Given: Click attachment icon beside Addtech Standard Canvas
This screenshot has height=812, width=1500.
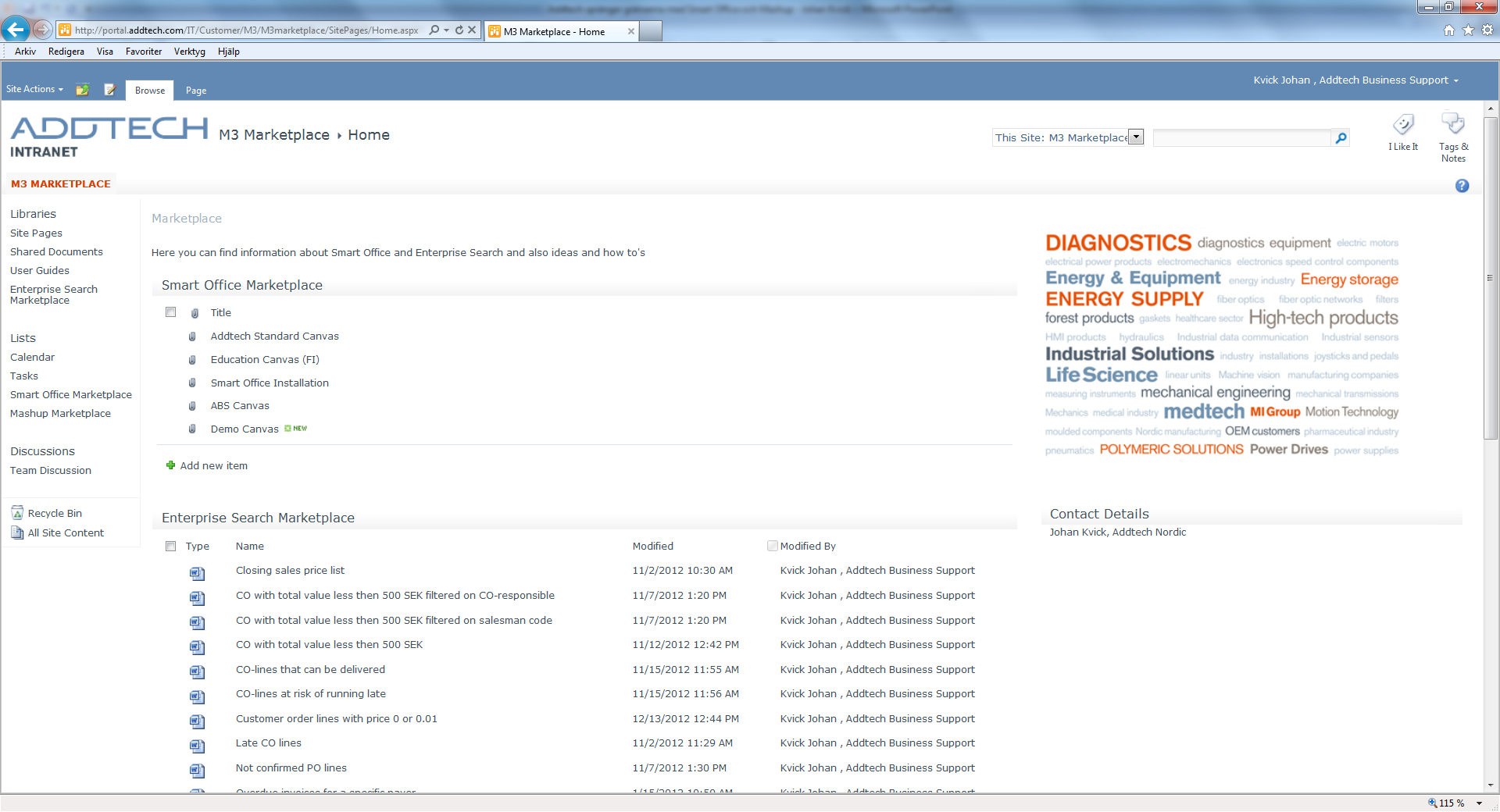Looking at the screenshot, I should pos(192,337).
